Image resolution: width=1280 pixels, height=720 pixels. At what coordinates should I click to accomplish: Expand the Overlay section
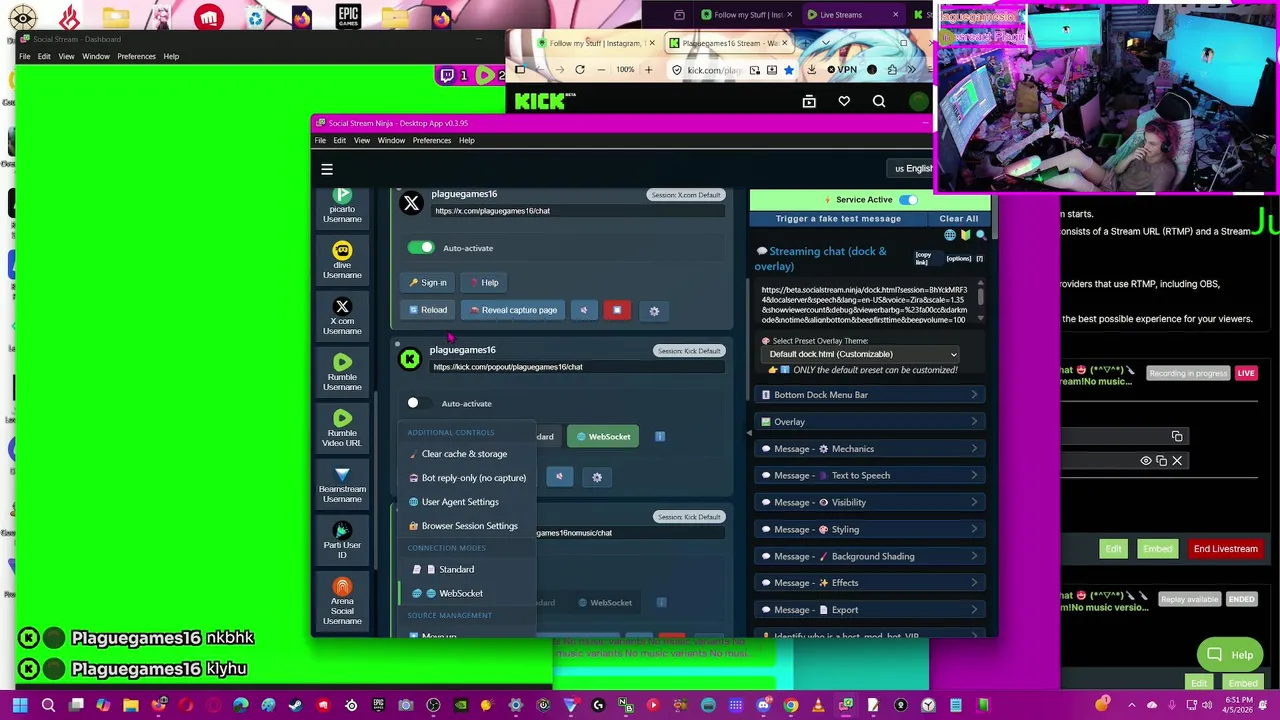coord(869,422)
